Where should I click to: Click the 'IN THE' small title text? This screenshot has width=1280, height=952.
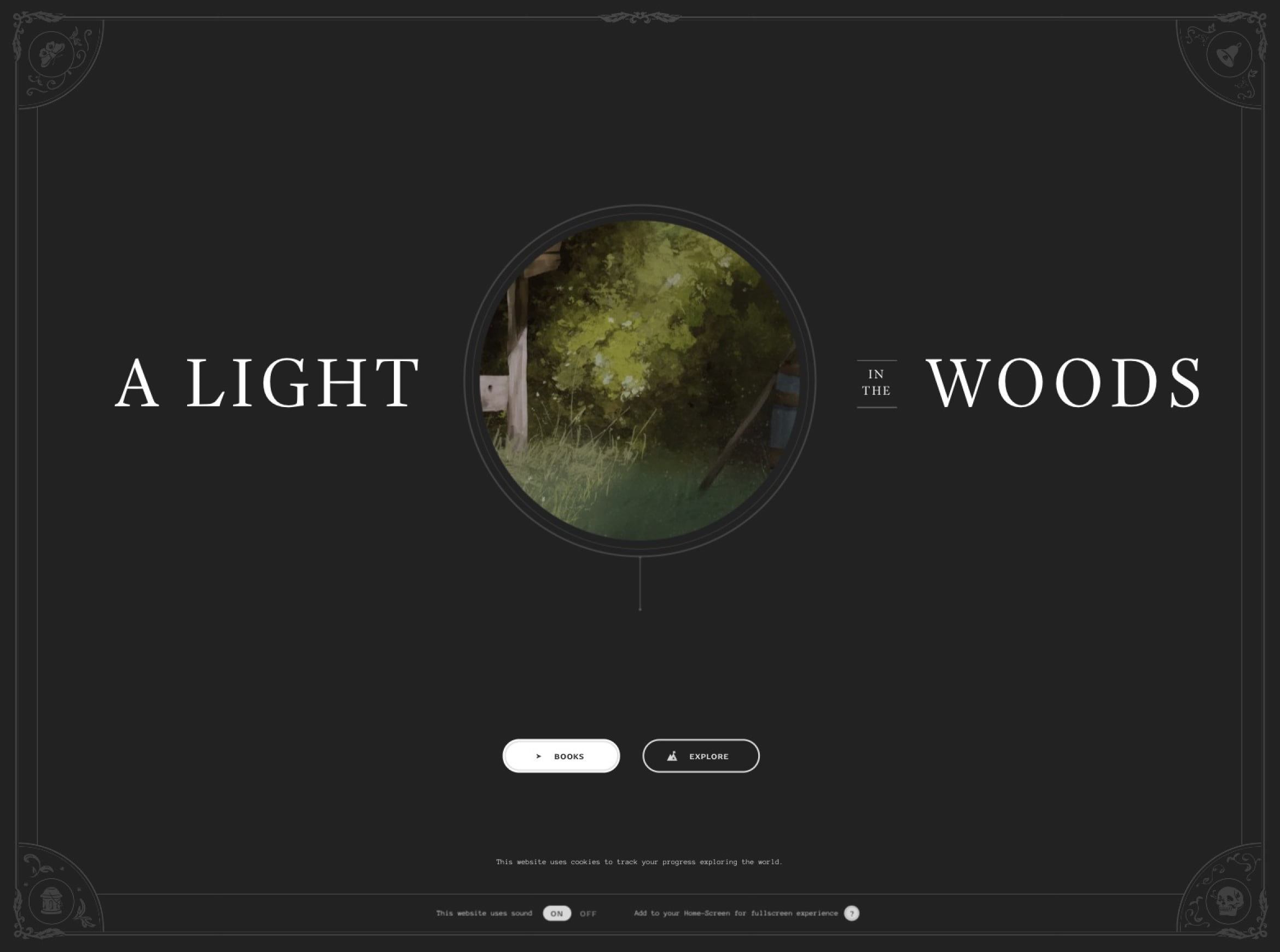(877, 382)
